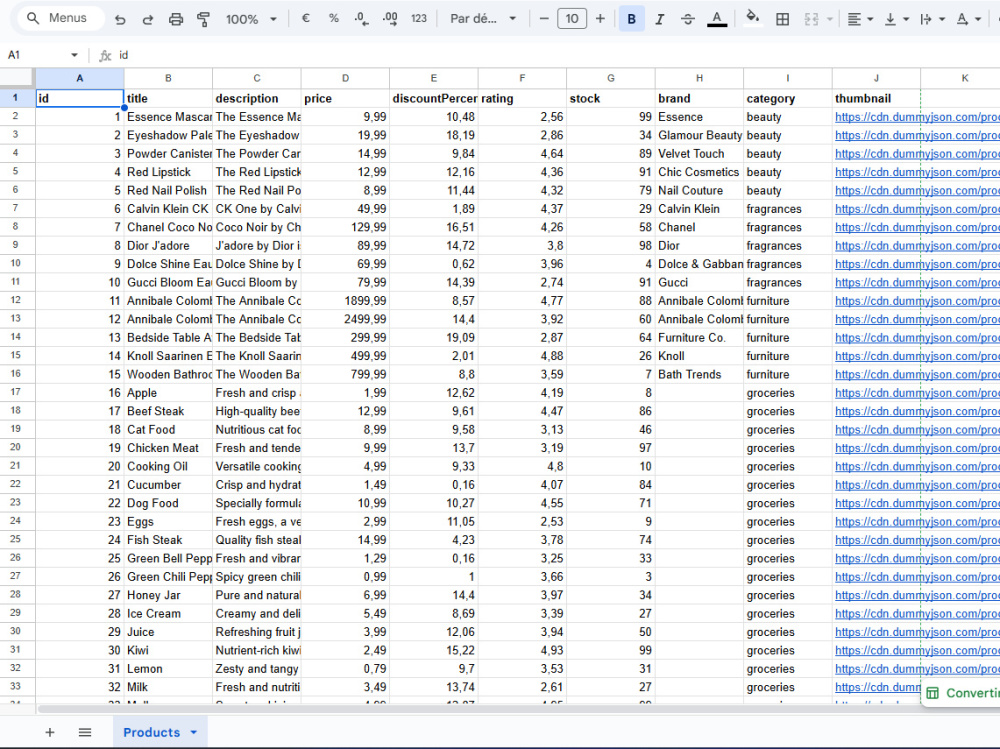Viewport: 1000px width, 749px height.
Task: Select the price header cell
Action: (345, 98)
